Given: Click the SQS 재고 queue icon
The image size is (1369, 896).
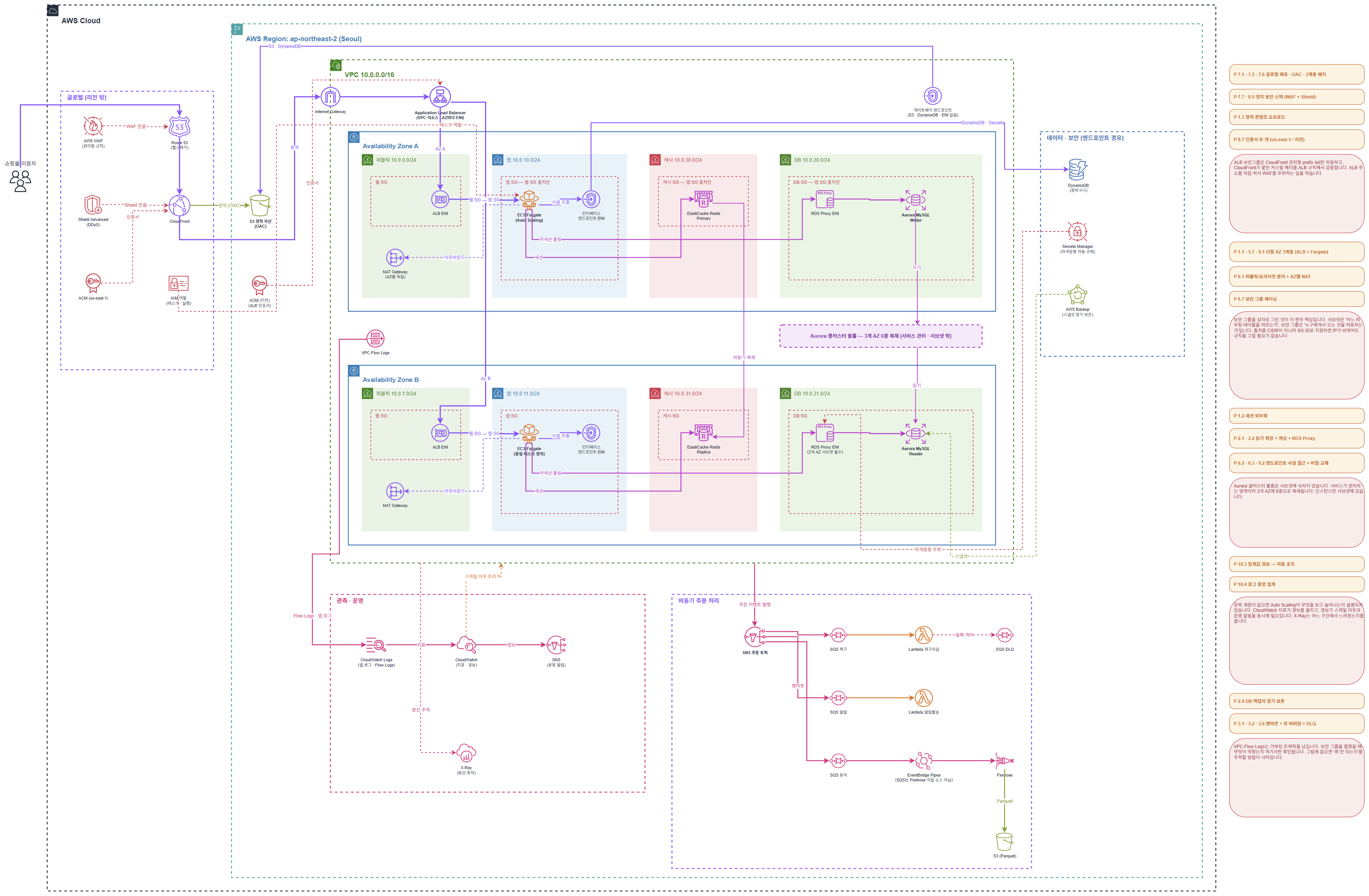Looking at the screenshot, I should point(838,635).
